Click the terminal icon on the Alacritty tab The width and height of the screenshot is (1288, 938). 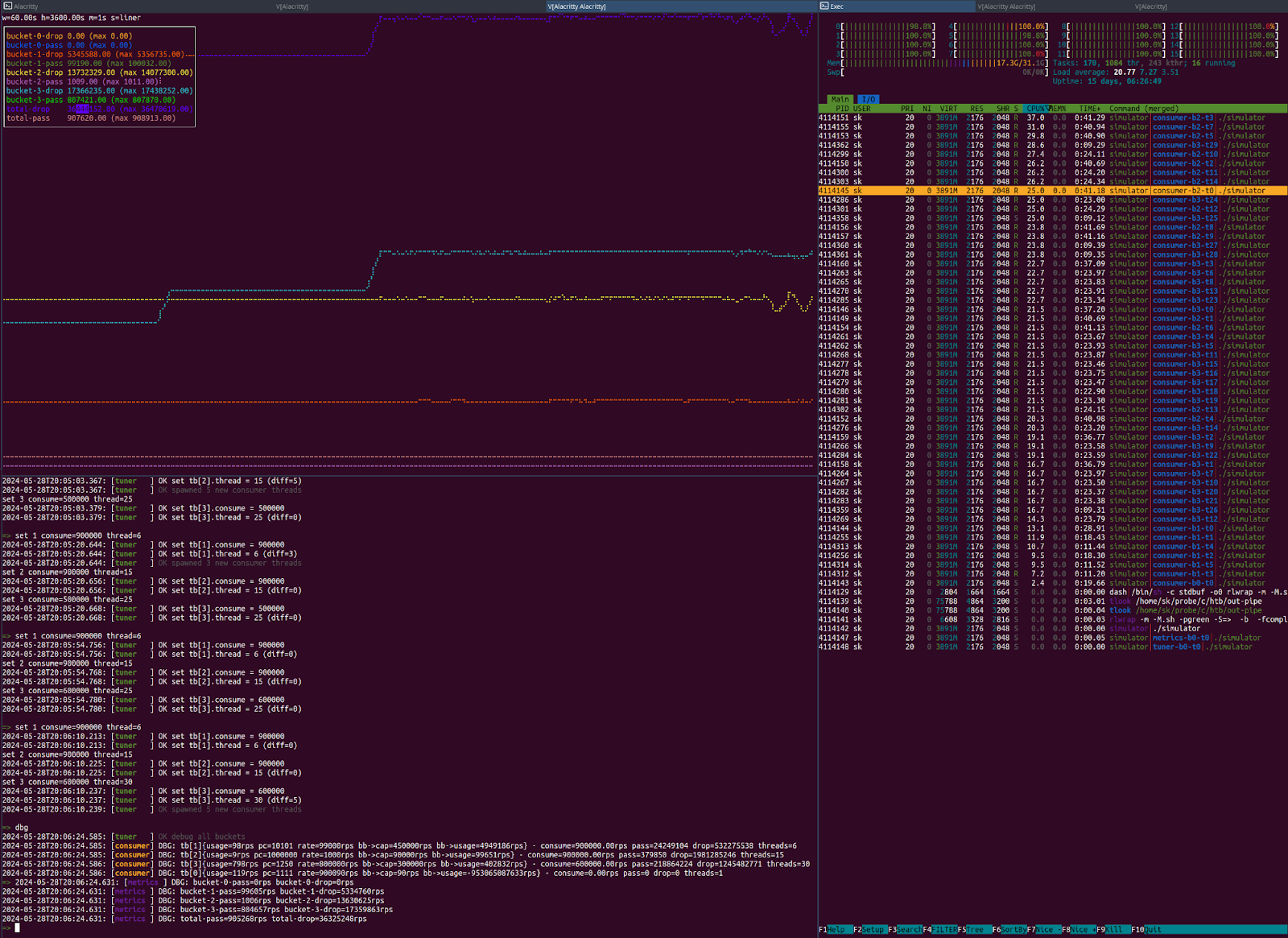(x=8, y=6)
